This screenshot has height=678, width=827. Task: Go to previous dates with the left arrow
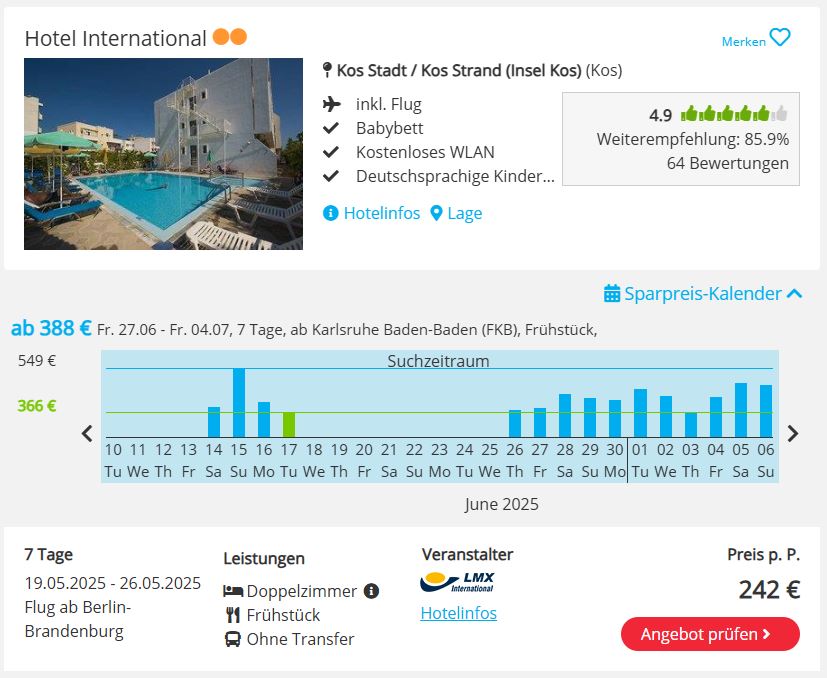coord(88,433)
